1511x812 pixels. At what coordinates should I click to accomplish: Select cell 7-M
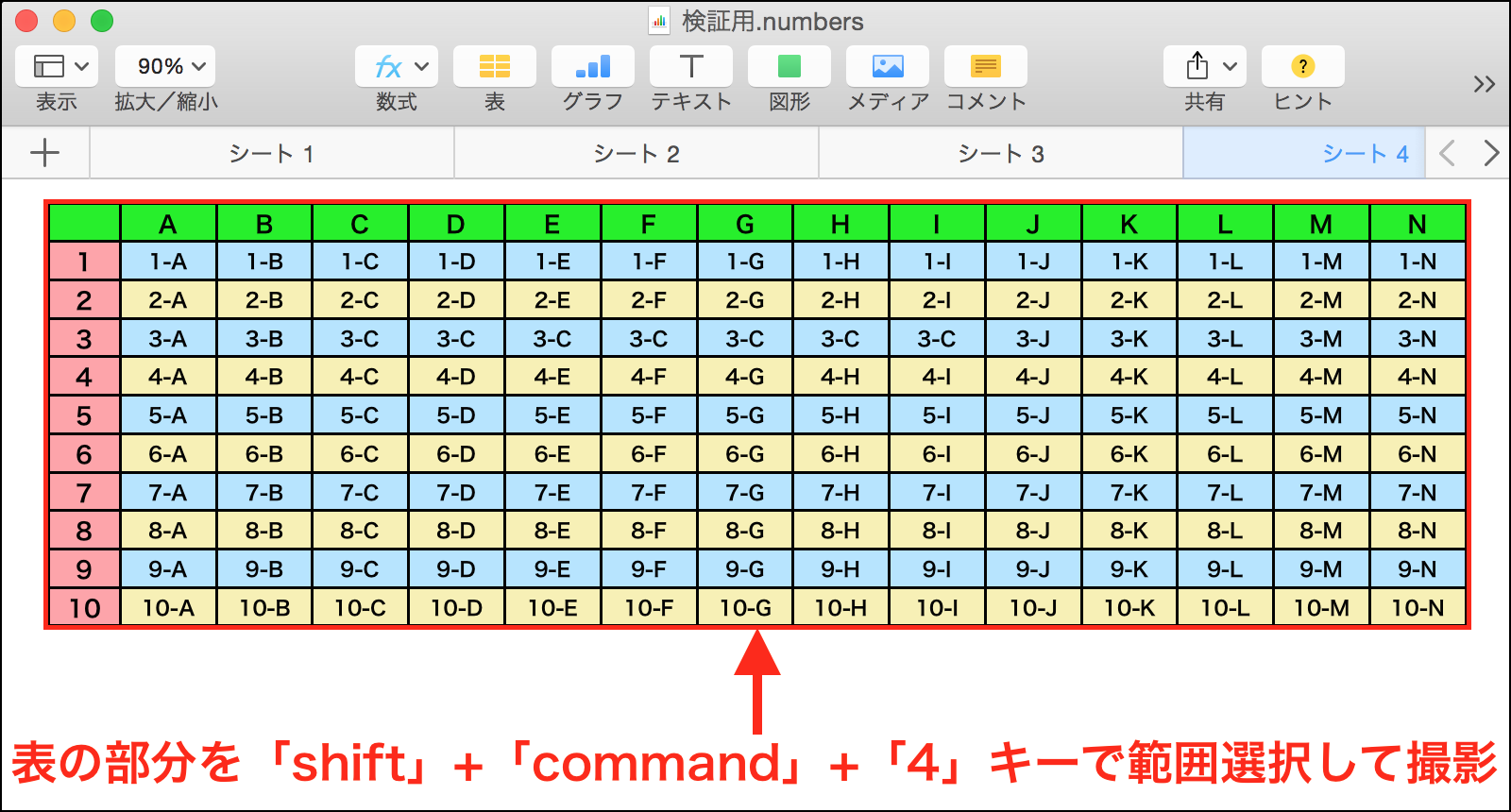click(x=1321, y=493)
